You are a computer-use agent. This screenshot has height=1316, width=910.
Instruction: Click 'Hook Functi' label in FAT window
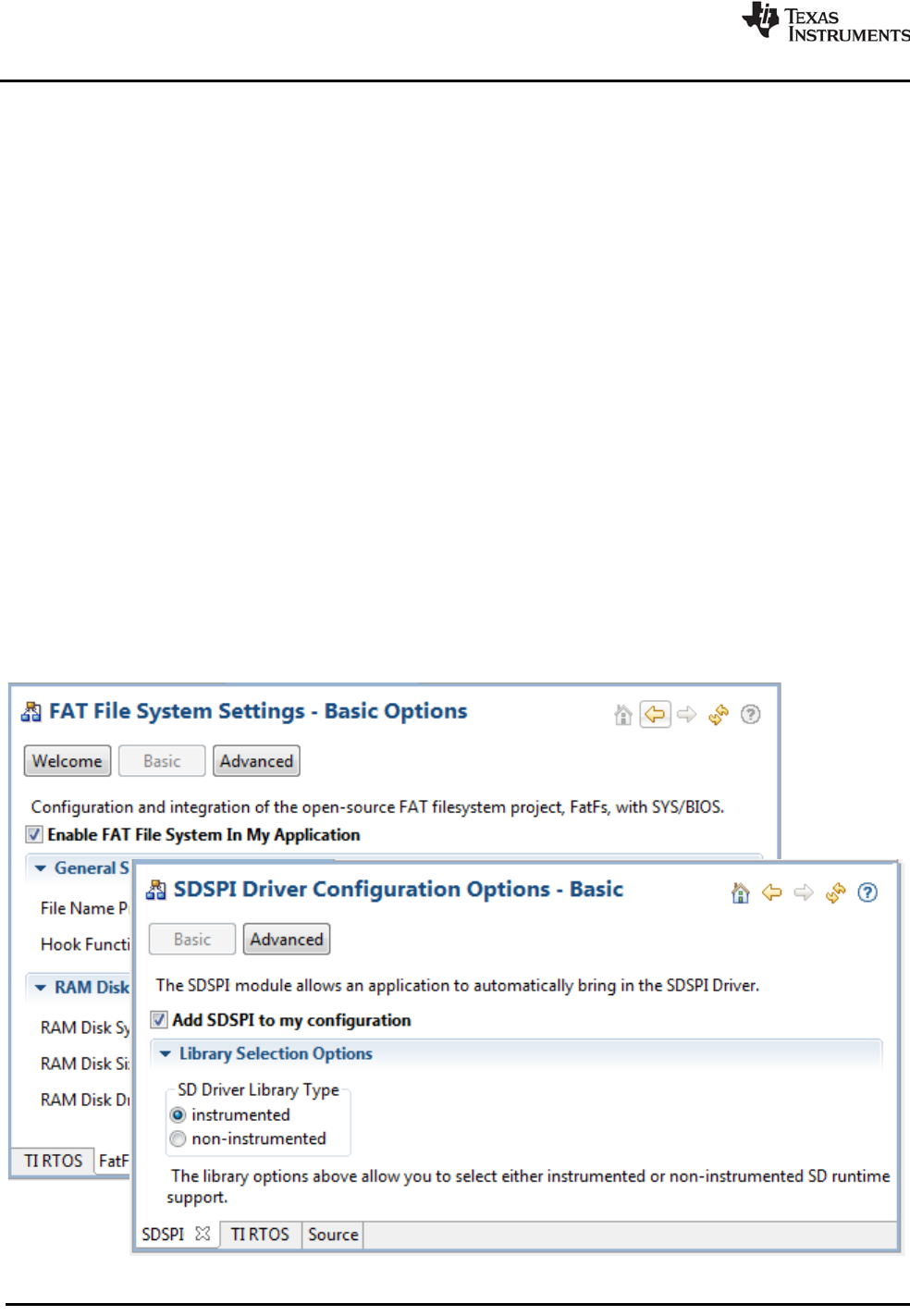click(x=85, y=944)
